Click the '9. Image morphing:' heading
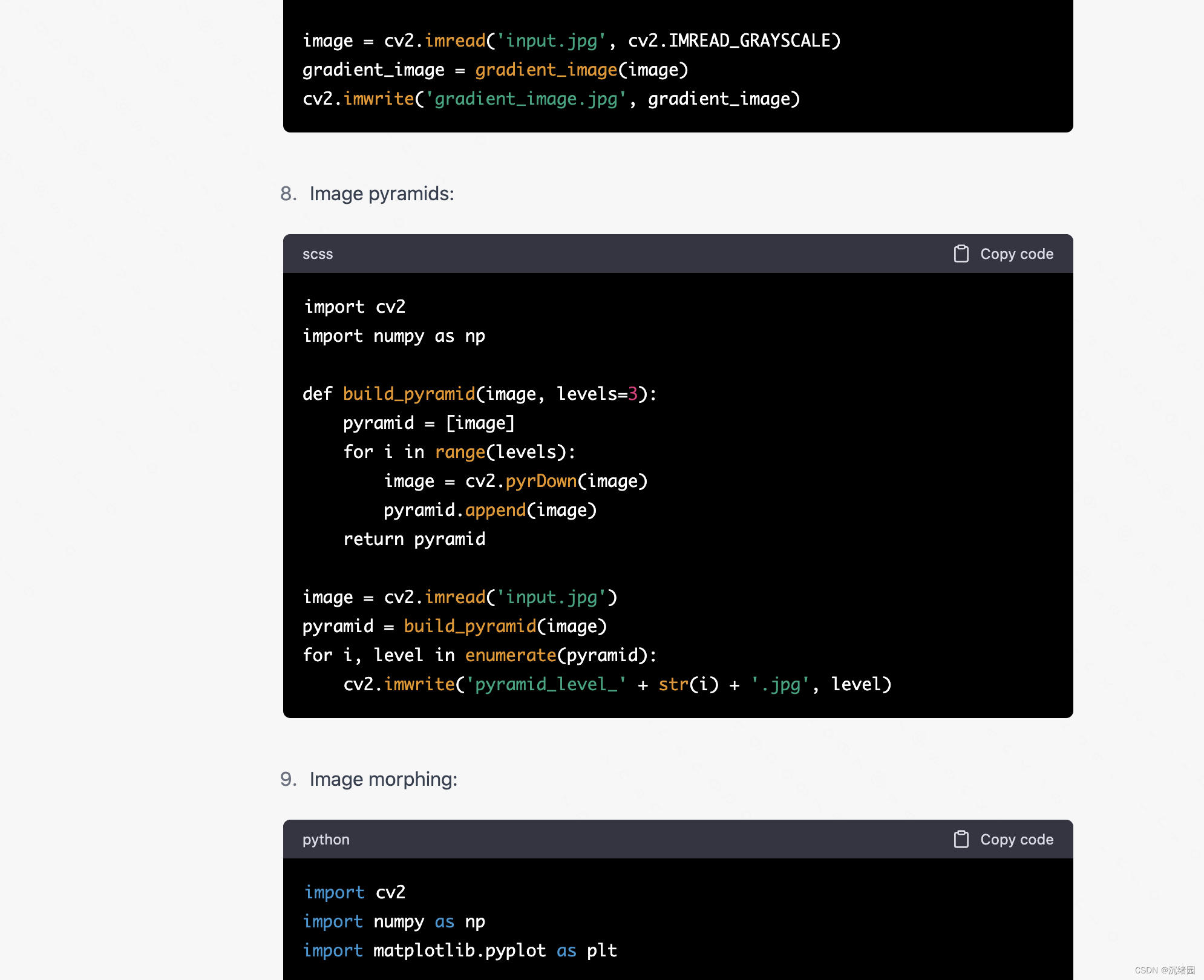The width and height of the screenshot is (1204, 980). [369, 779]
